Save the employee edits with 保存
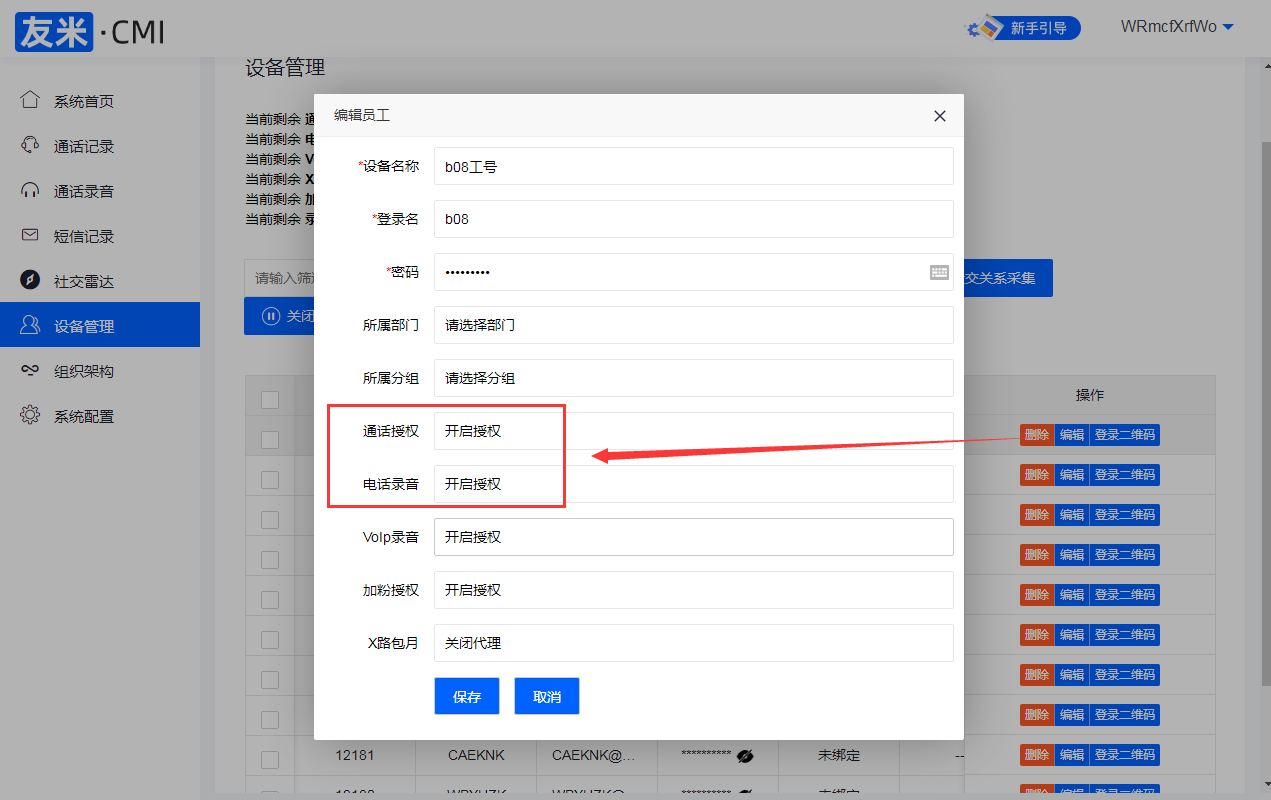The height and width of the screenshot is (800, 1271). 466,695
